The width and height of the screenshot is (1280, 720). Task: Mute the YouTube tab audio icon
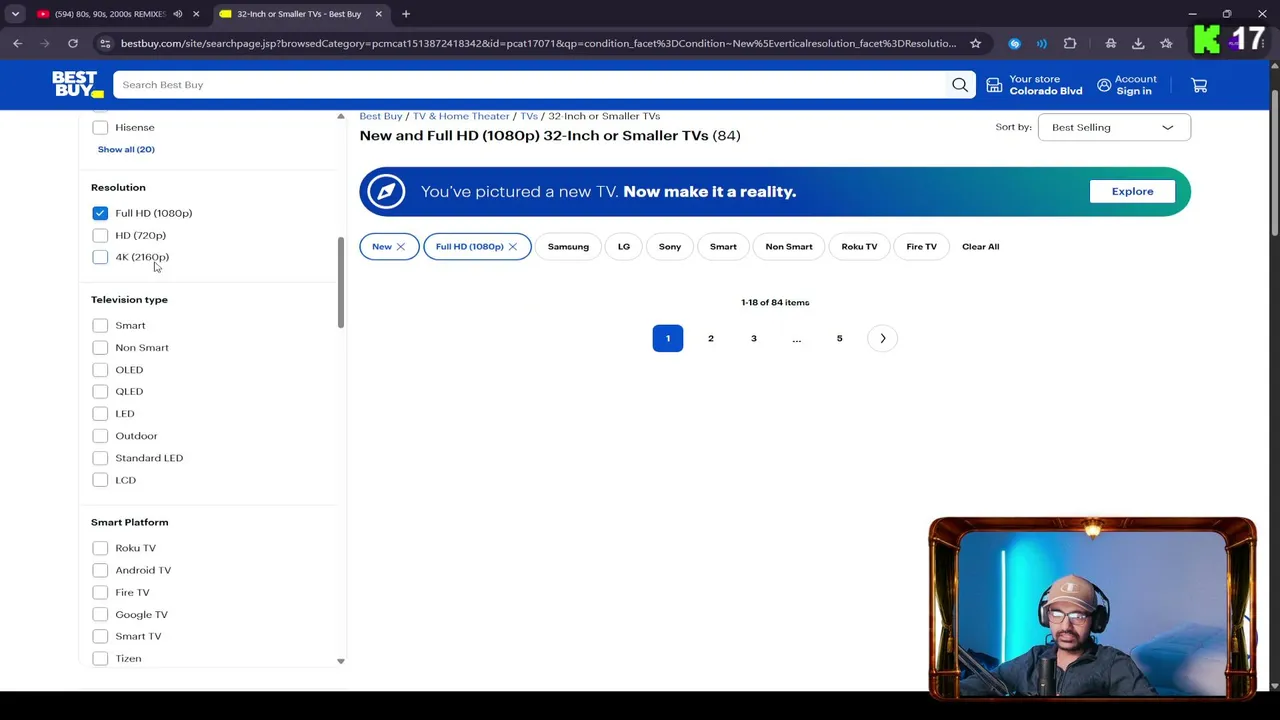click(177, 14)
